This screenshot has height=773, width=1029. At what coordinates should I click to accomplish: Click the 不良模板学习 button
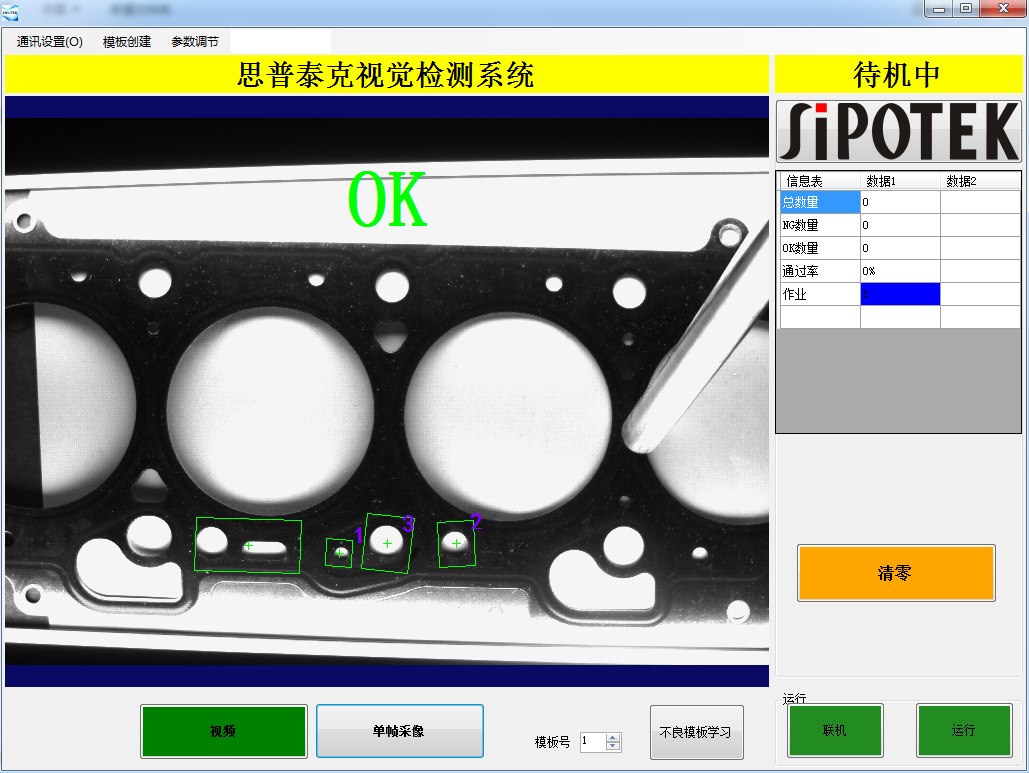(x=696, y=732)
